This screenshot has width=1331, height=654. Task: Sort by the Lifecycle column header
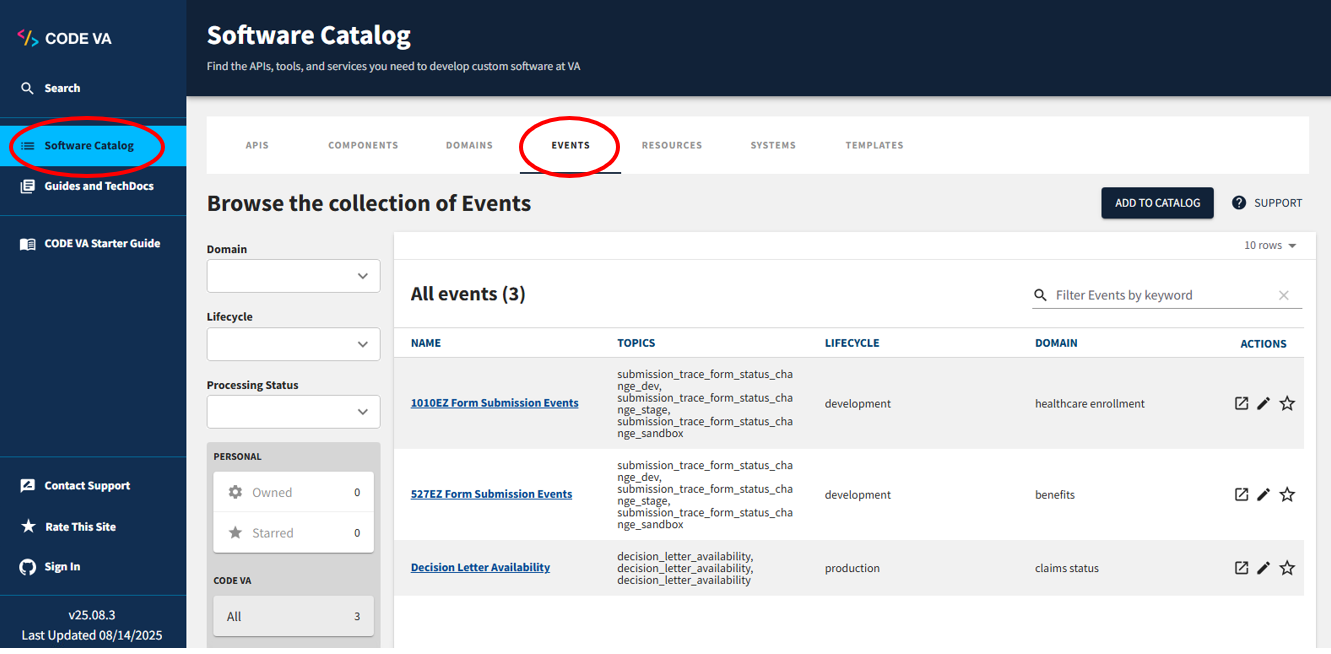coord(852,343)
